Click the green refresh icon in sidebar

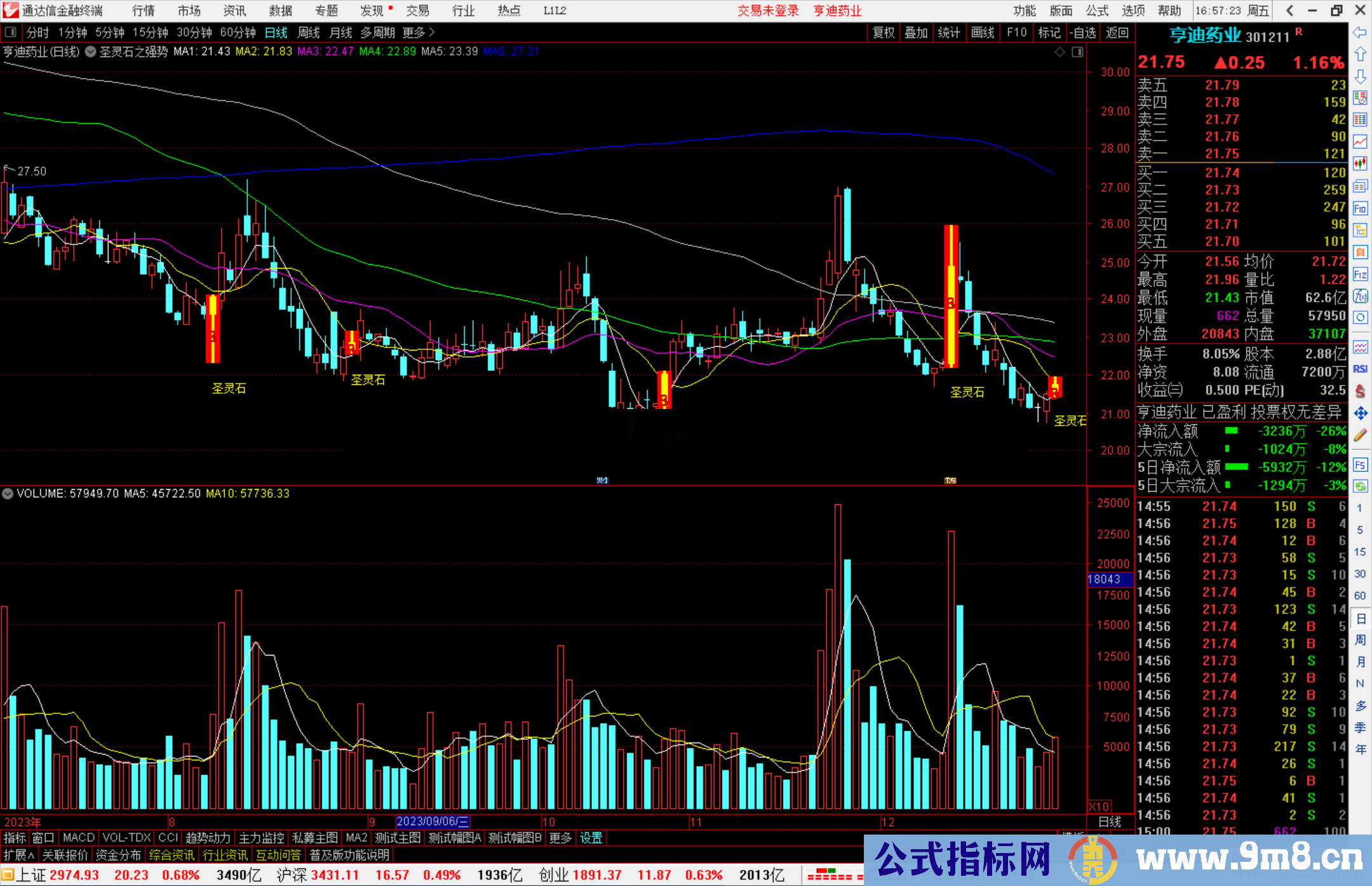(x=1360, y=487)
